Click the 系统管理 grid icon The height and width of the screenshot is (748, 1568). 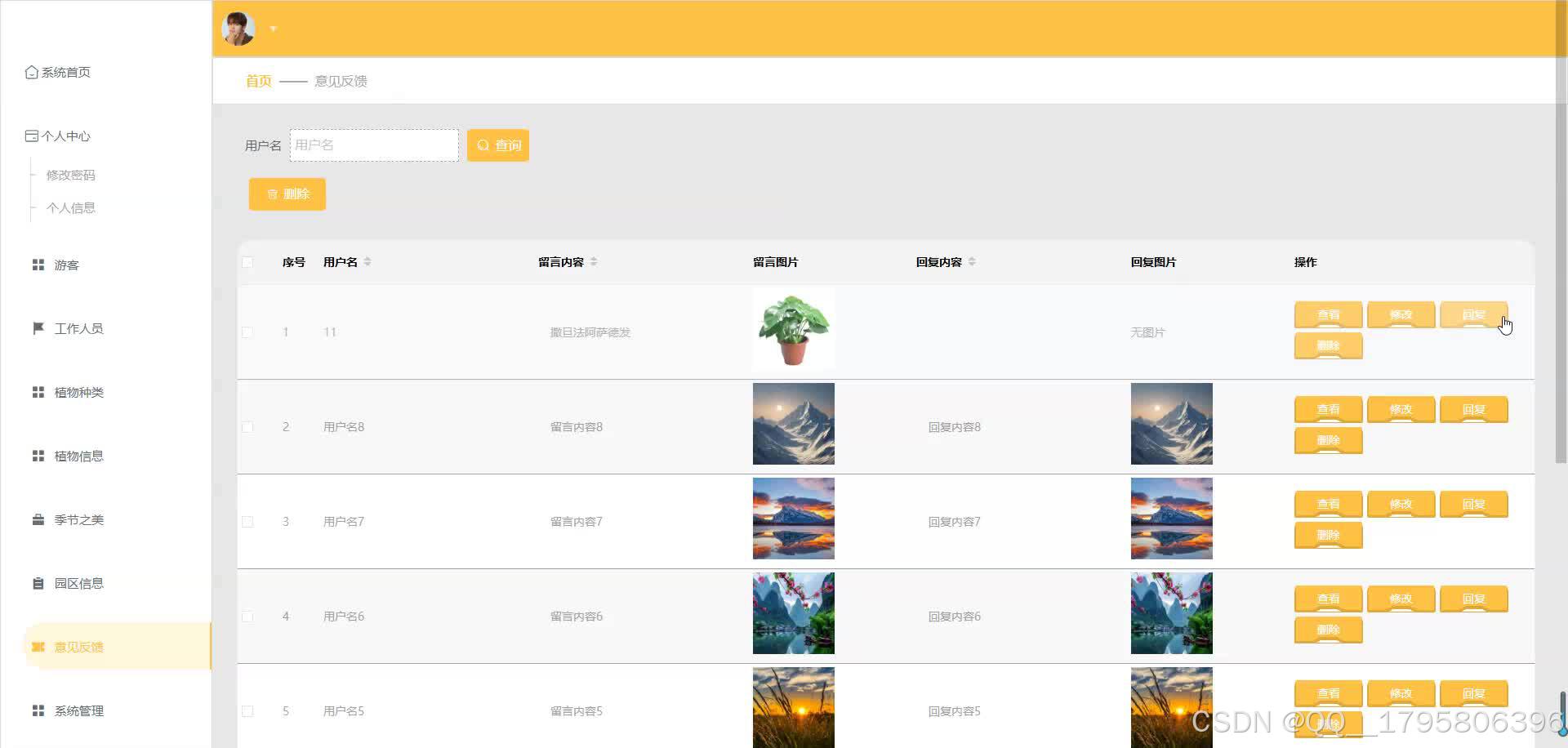(38, 710)
